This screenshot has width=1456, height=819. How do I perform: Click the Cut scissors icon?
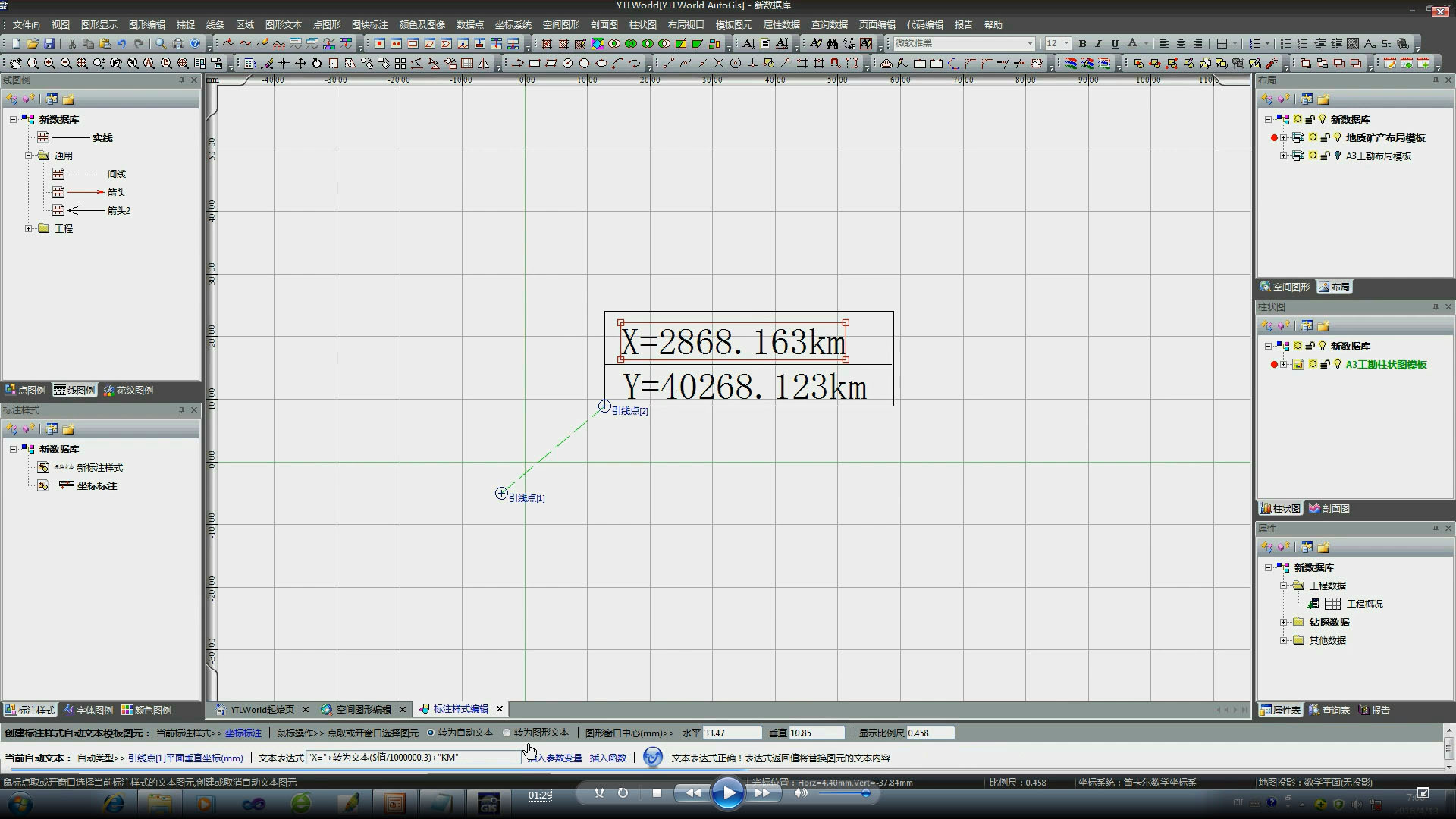click(x=71, y=44)
